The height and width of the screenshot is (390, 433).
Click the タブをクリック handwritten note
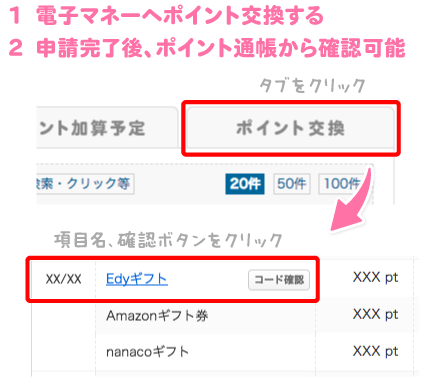click(312, 86)
